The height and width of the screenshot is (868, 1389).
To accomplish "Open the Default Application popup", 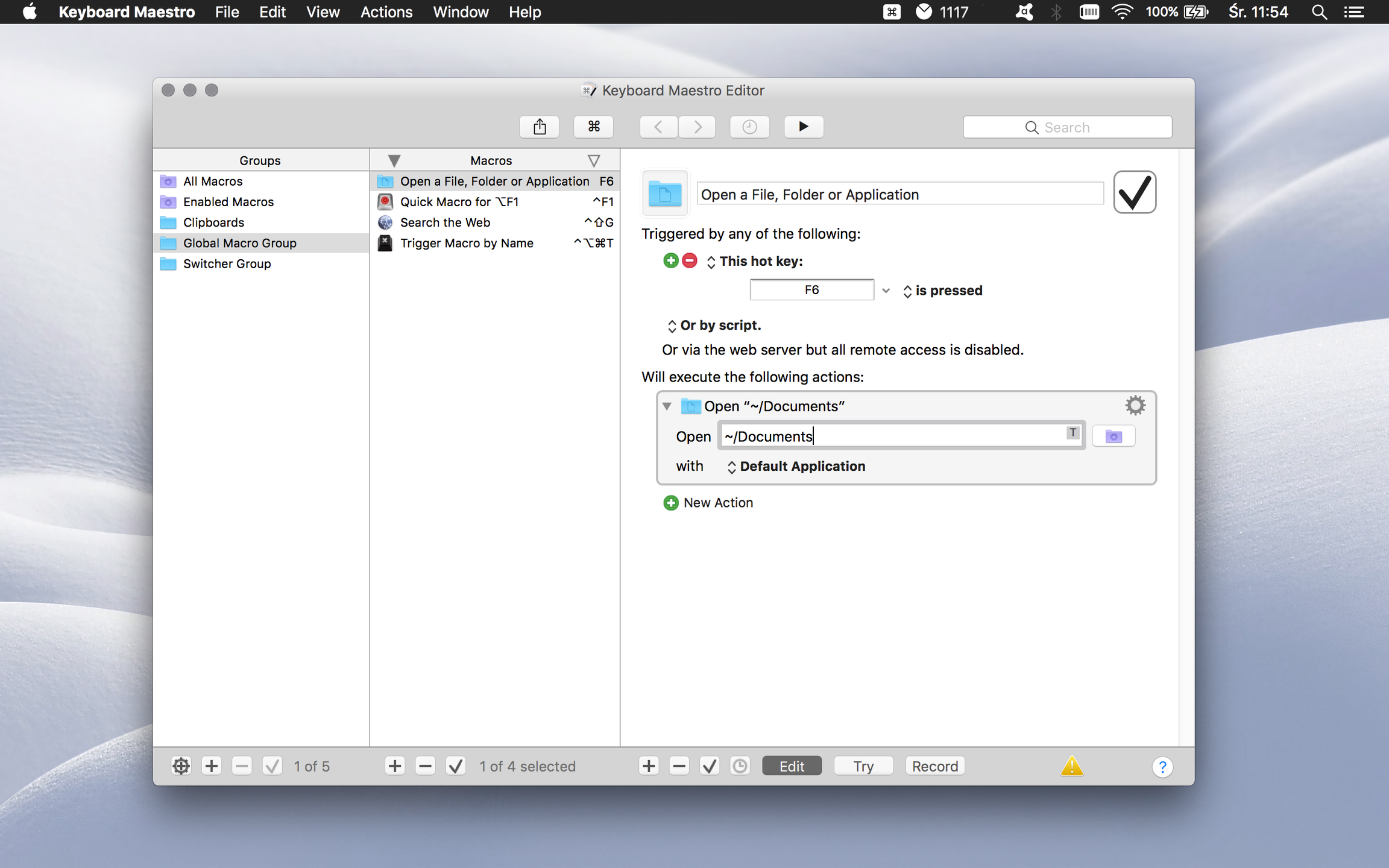I will [796, 467].
